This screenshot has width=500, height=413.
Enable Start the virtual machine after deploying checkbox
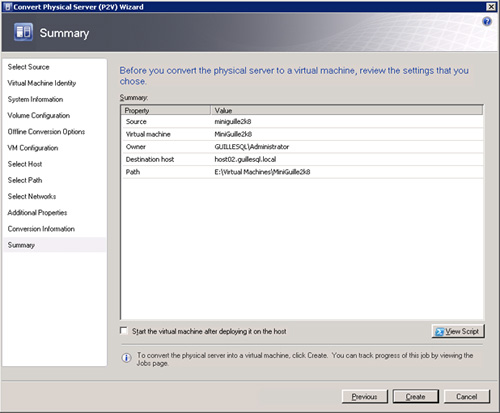[x=124, y=331]
